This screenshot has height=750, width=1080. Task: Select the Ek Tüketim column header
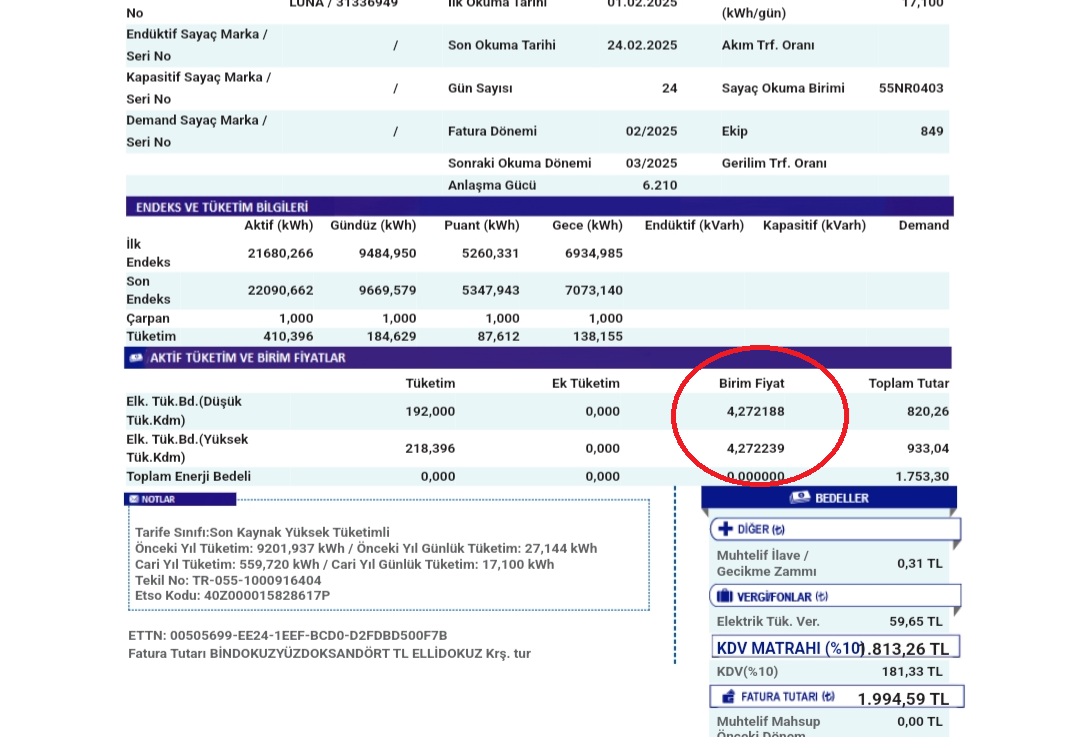coord(585,384)
